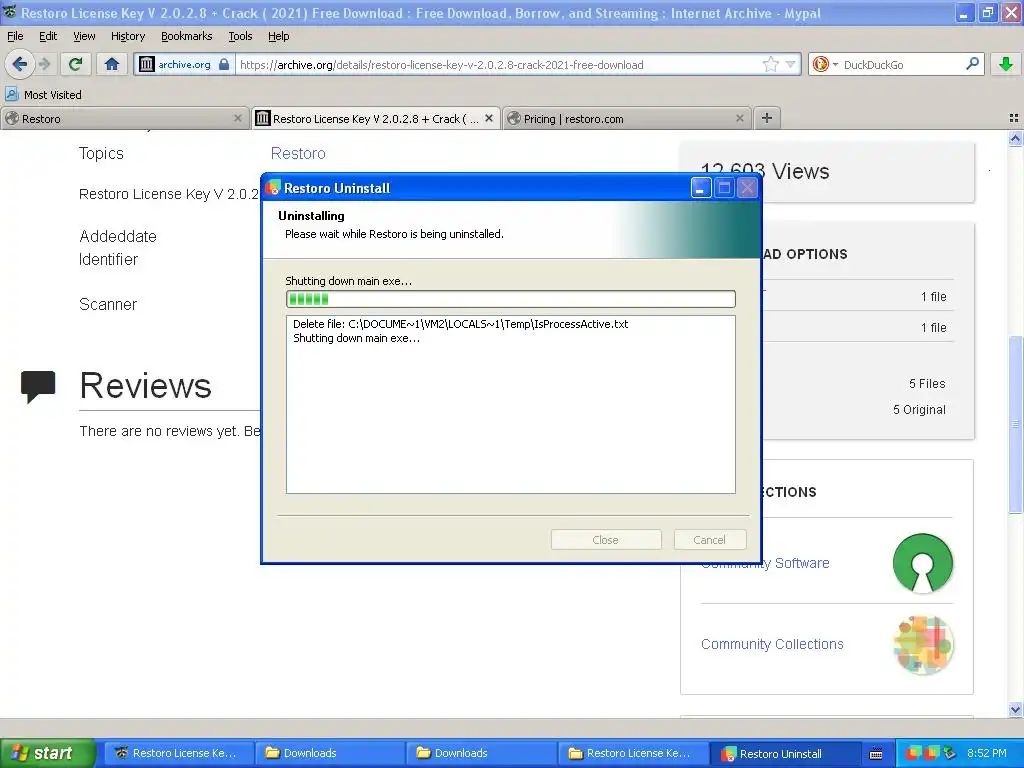Open DuckDuckGo search engine selector
1024x768 pixels.
(825, 64)
